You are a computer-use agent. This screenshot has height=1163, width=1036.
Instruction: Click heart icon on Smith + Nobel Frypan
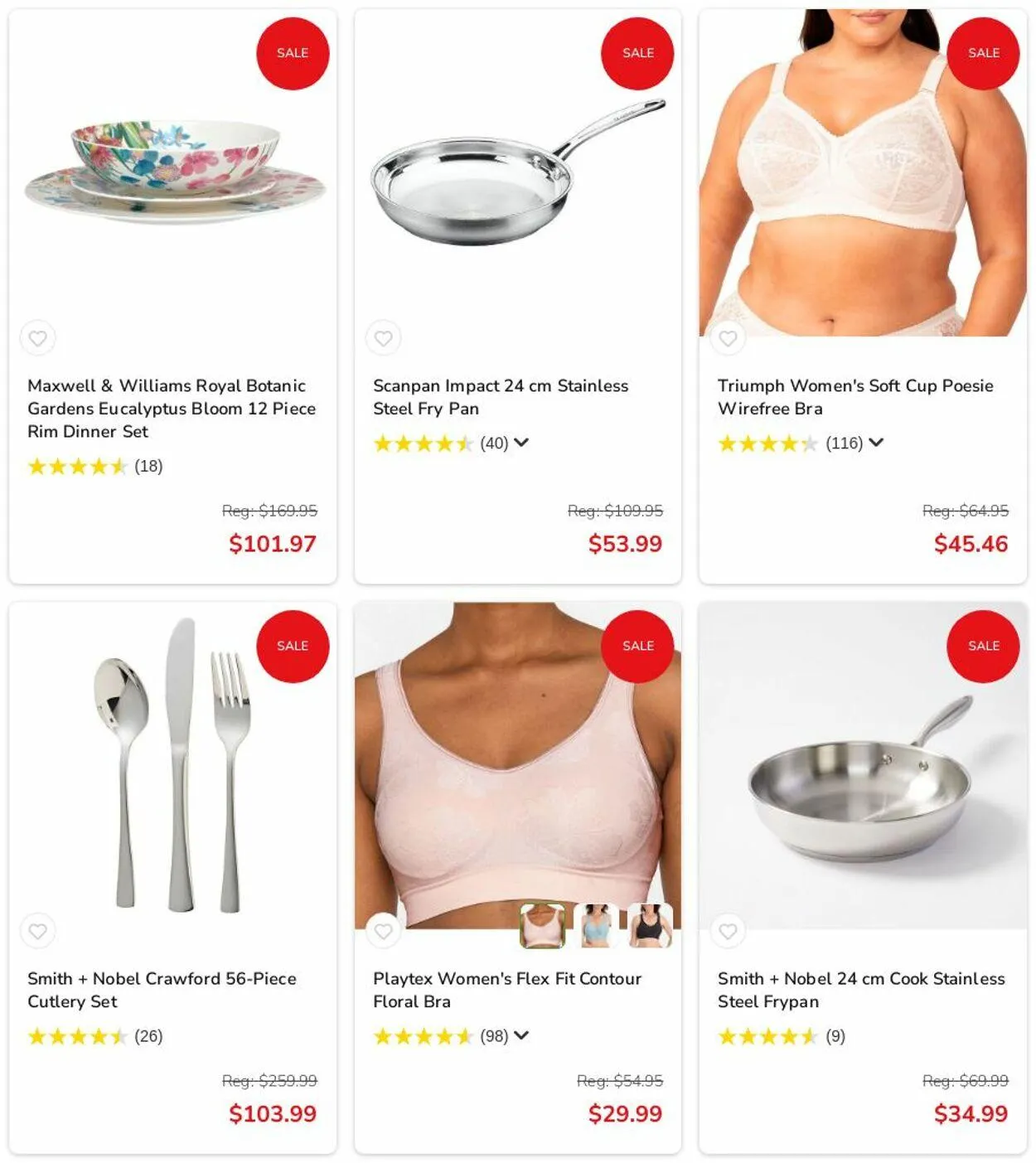click(x=728, y=931)
